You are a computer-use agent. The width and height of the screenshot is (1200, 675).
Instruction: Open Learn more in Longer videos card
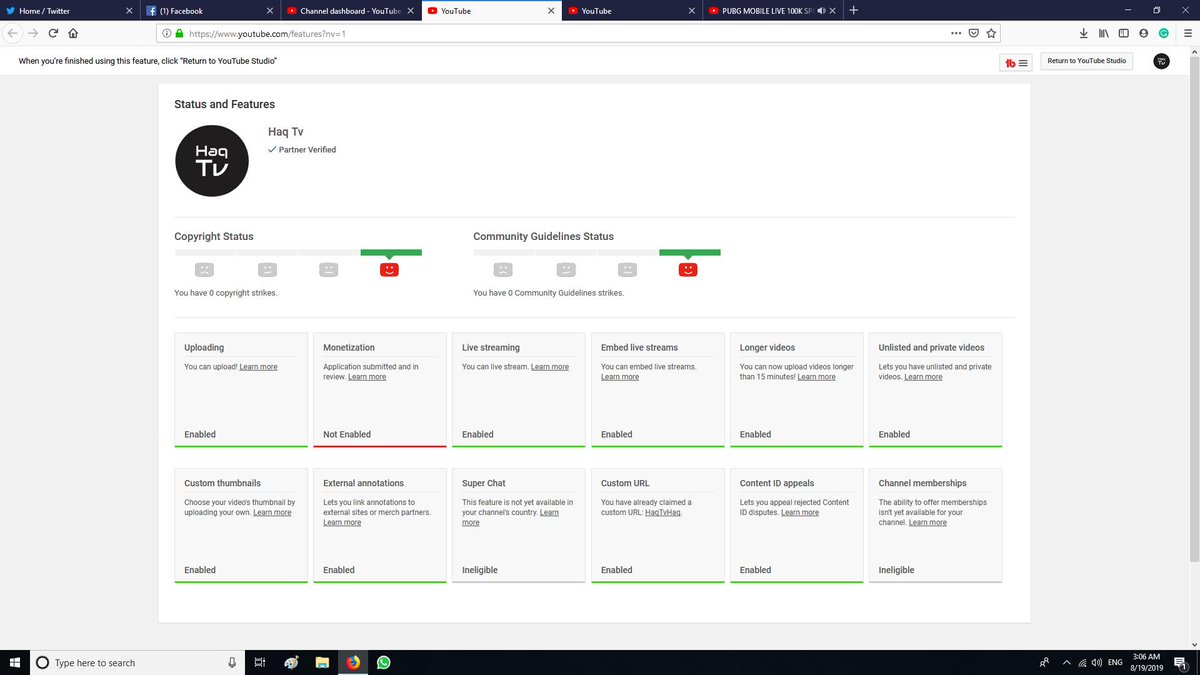(816, 377)
